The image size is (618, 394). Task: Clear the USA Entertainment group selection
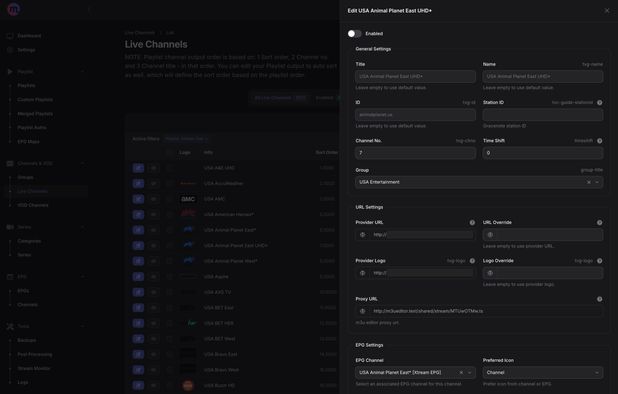coord(589,182)
